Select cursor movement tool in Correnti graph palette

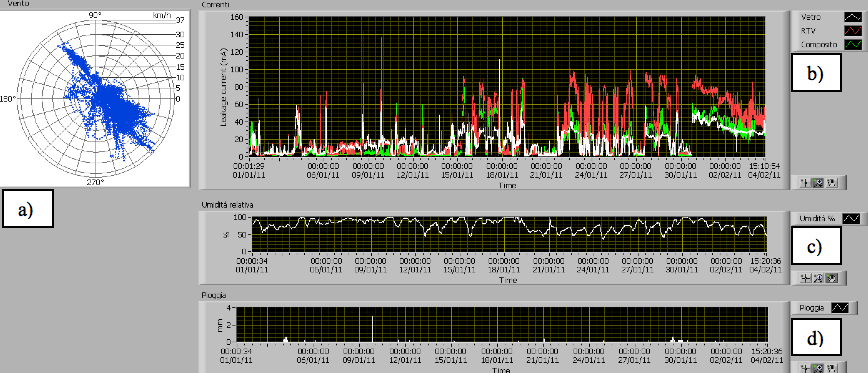(x=805, y=183)
